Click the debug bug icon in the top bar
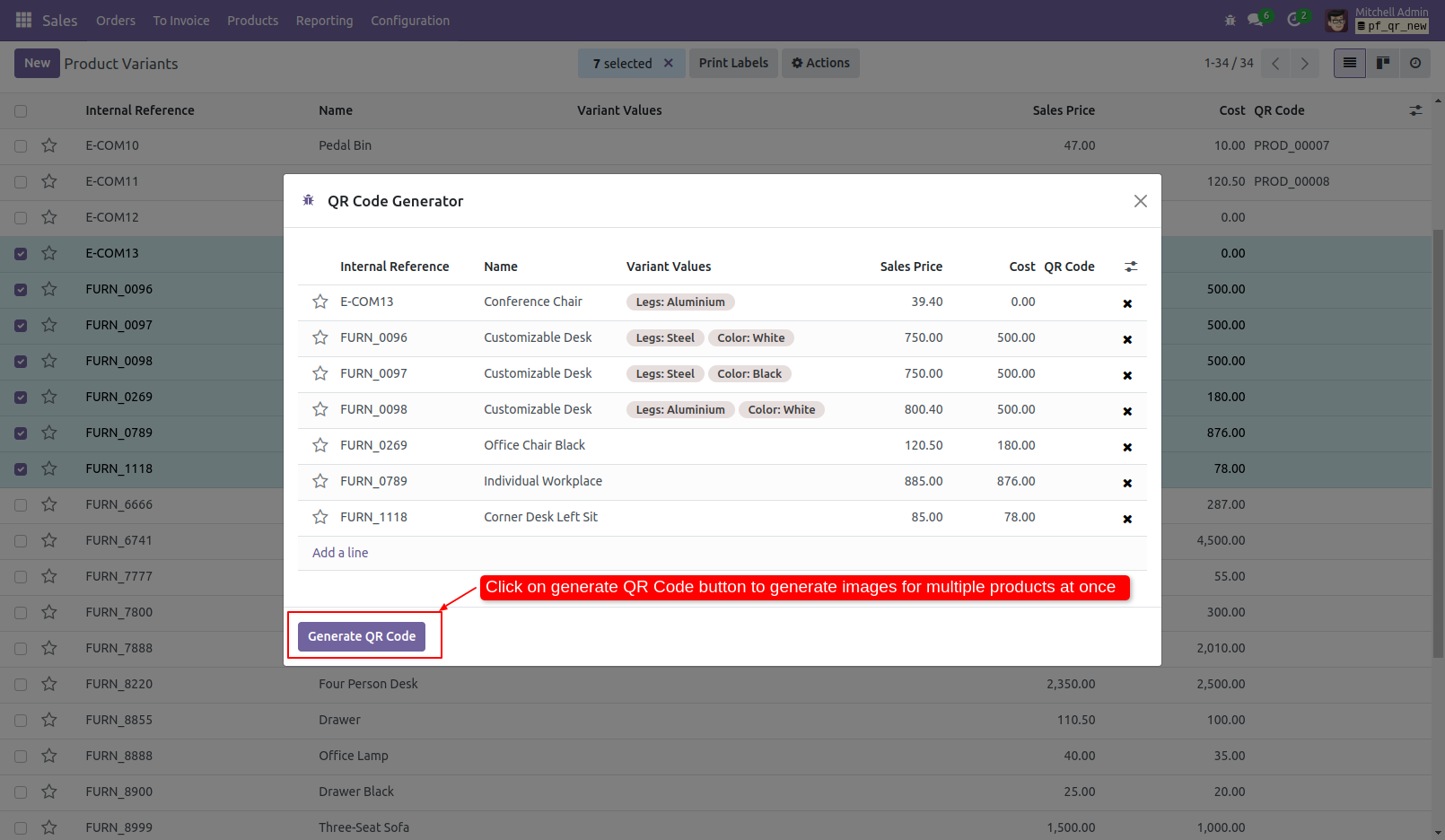 1229,20
